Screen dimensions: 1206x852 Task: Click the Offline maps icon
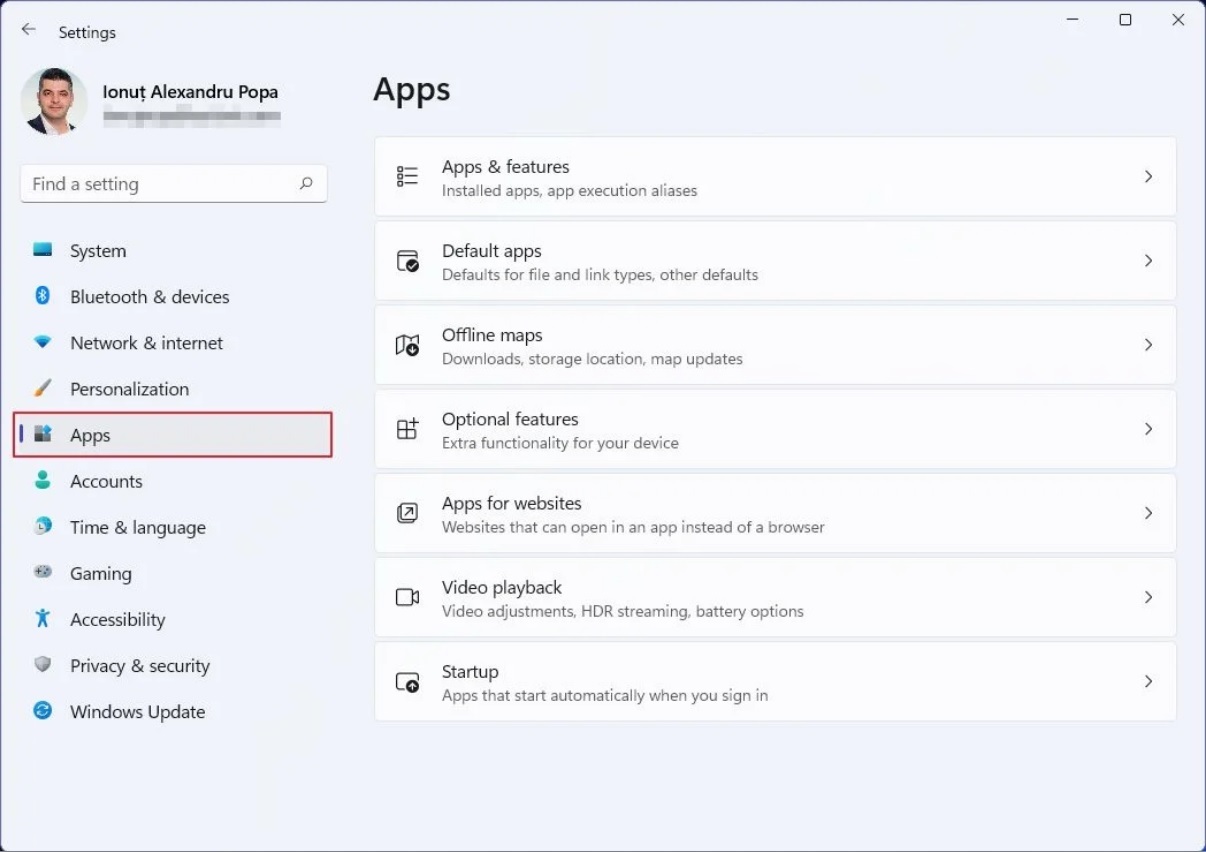click(x=407, y=345)
